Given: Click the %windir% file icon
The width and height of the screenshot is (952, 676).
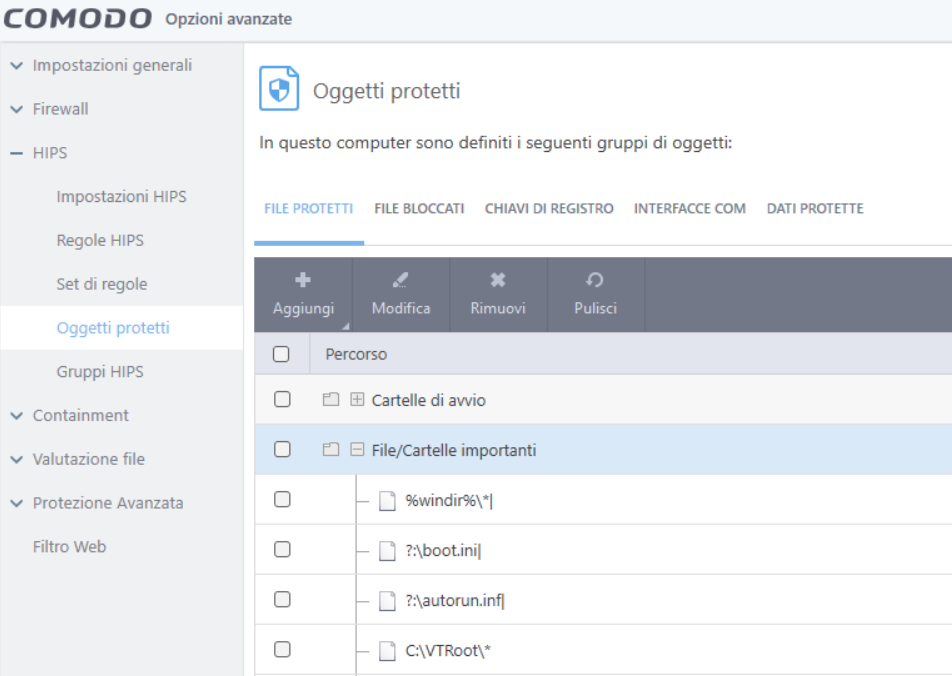Looking at the screenshot, I should 387,501.
